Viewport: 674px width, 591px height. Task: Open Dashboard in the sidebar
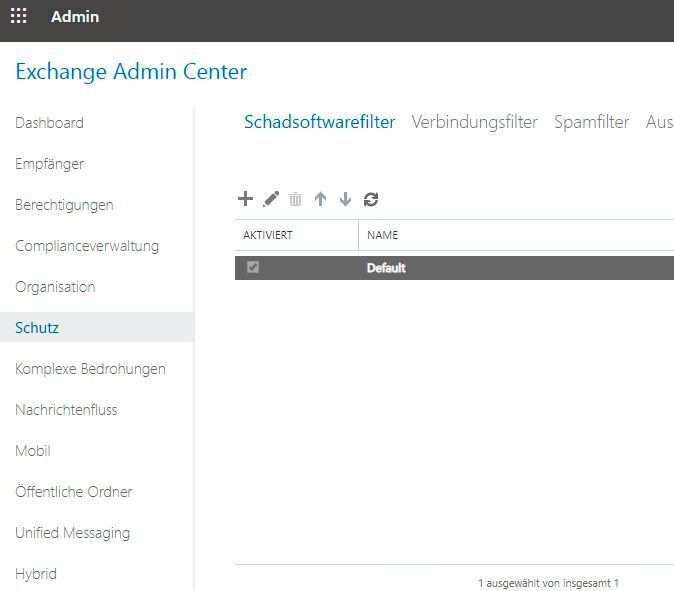tap(49, 123)
